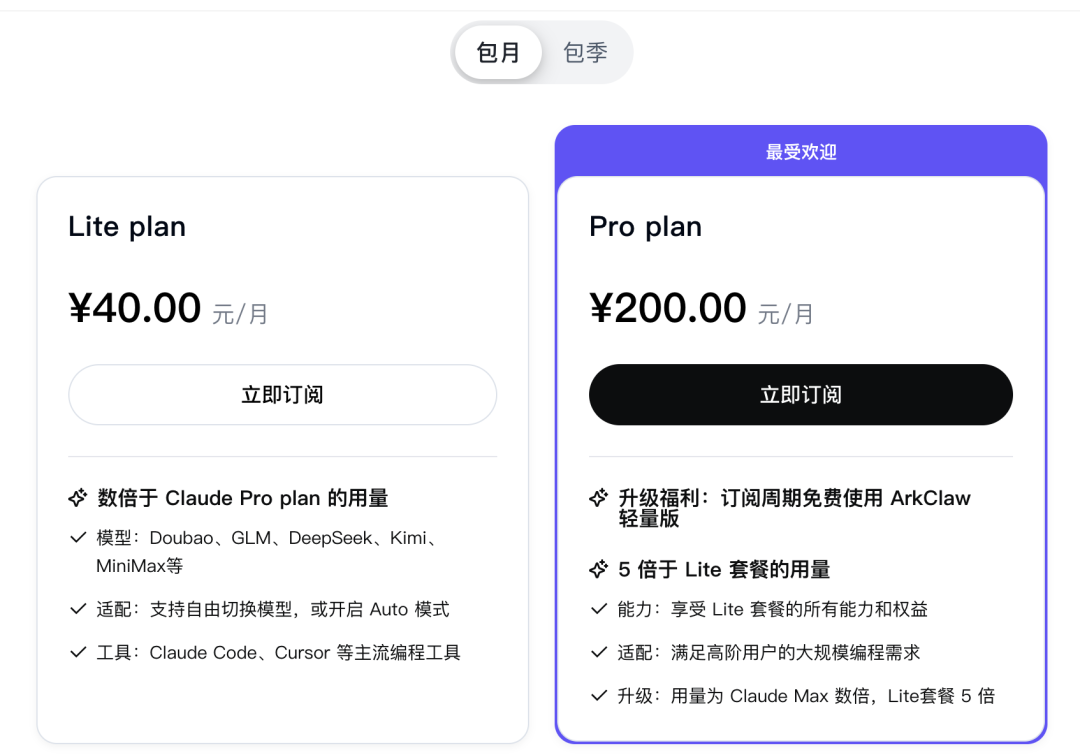
Task: Click the checkmark beside Pro plan's 升级 row
Action: click(x=598, y=695)
